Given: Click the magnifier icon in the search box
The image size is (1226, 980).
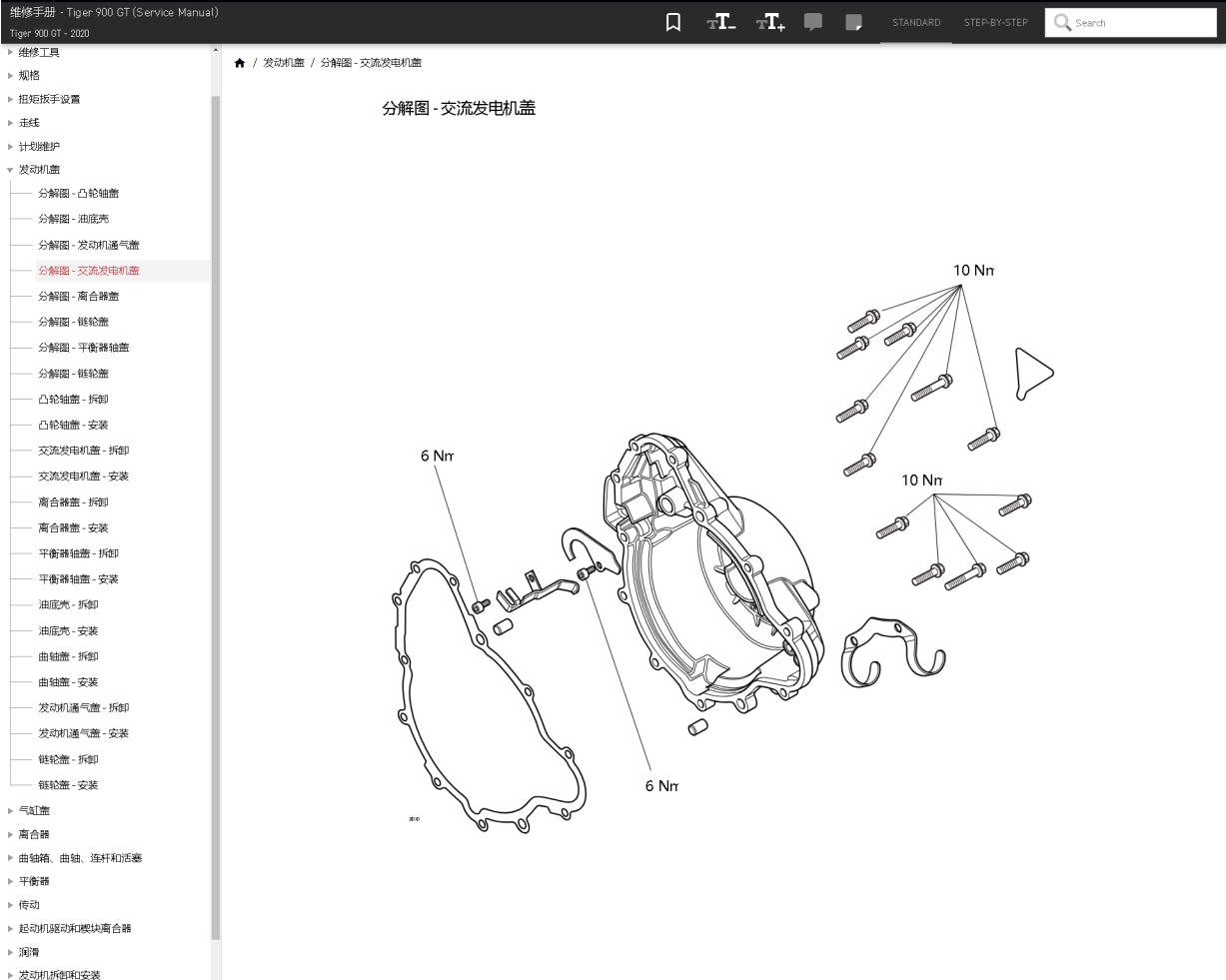Looking at the screenshot, I should [x=1062, y=22].
